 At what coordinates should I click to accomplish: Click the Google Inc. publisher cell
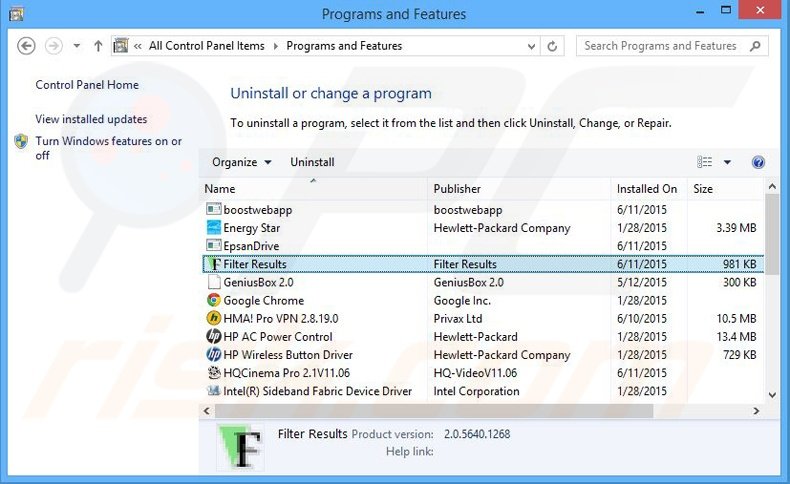click(x=462, y=301)
